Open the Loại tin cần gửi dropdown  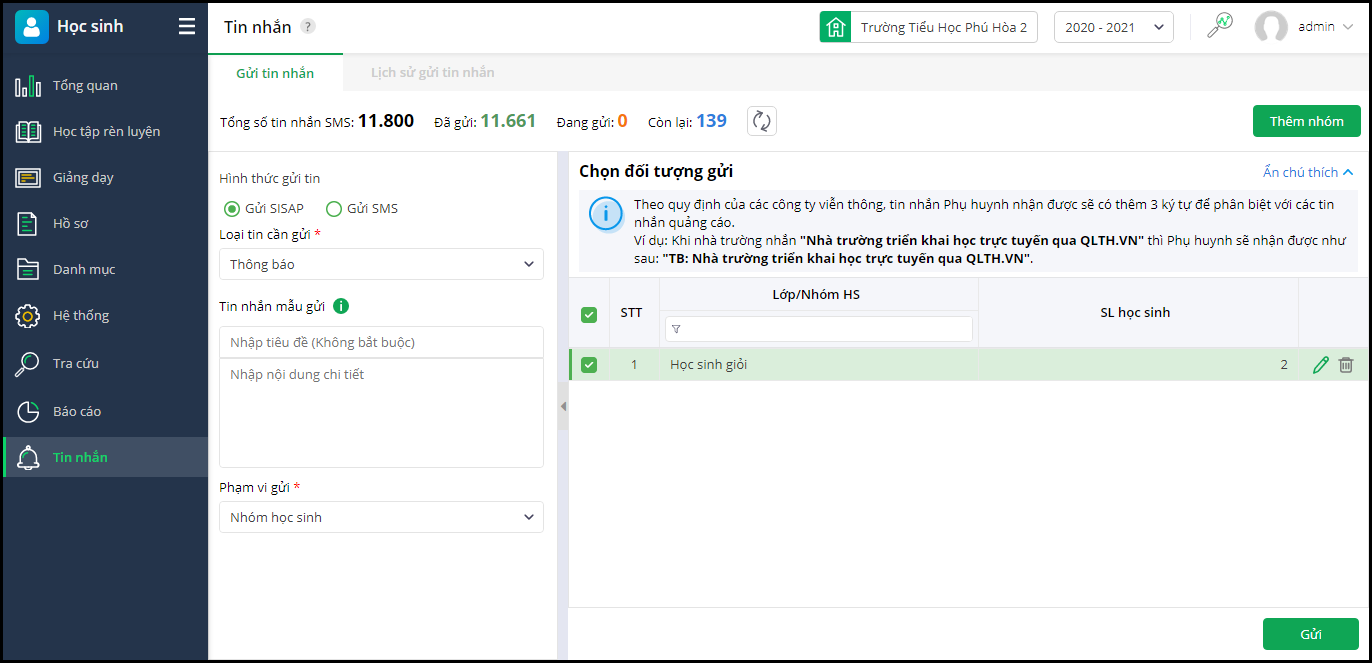(381, 264)
